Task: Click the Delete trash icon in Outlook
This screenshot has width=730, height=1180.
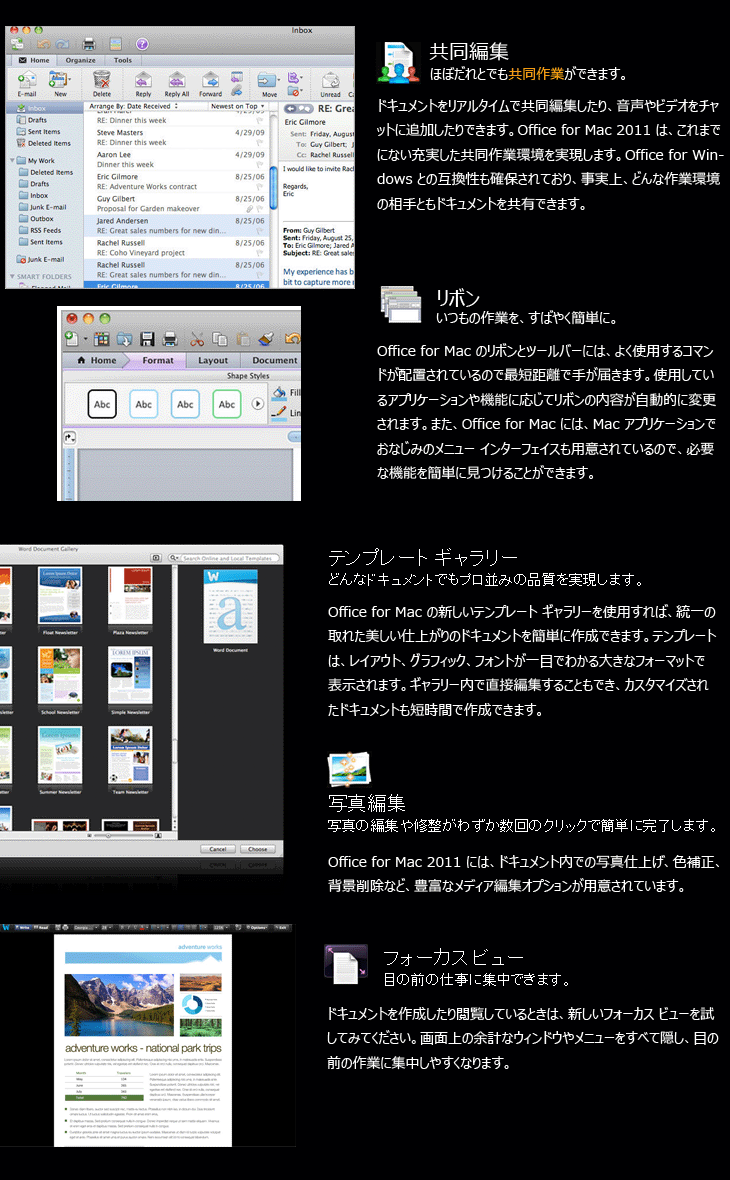Action: [x=102, y=79]
